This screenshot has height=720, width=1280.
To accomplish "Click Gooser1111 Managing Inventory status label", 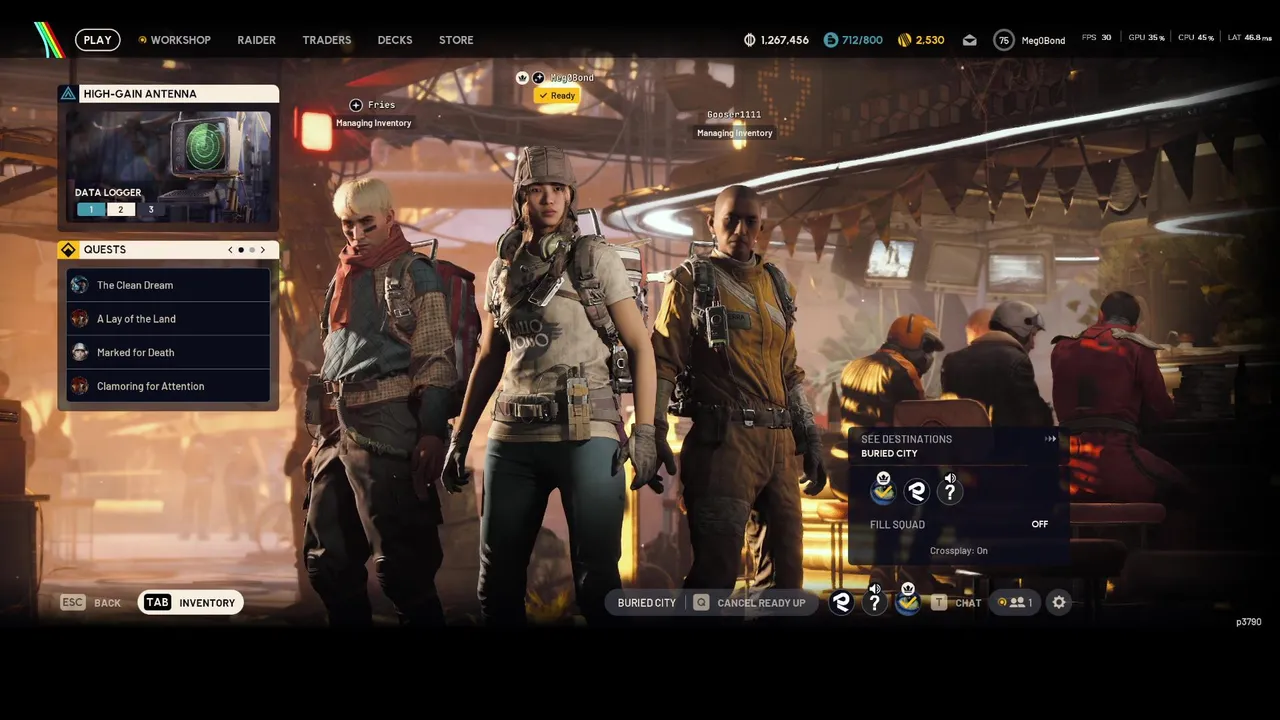I will pos(734,133).
